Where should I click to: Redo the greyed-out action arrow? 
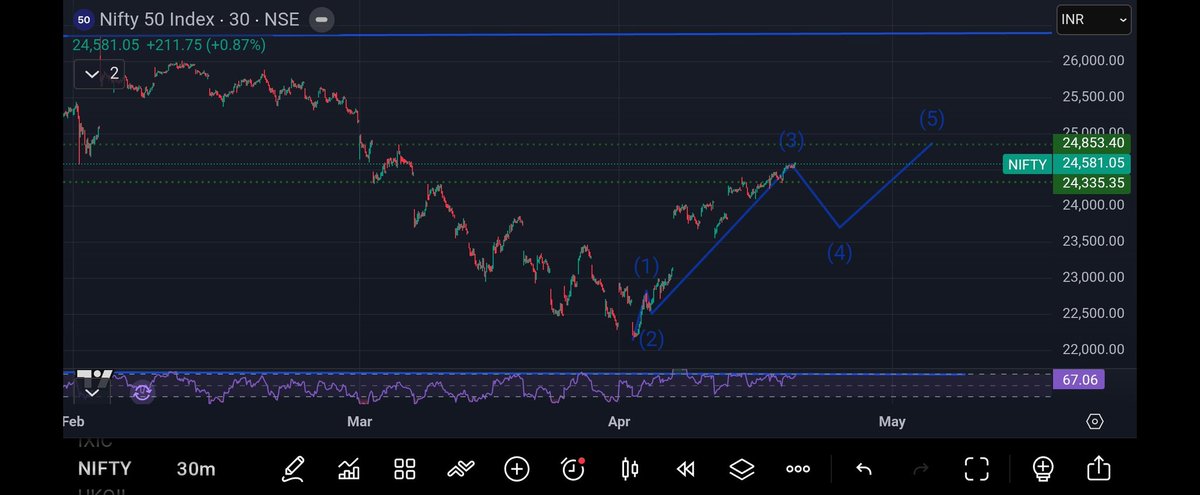tap(921, 468)
